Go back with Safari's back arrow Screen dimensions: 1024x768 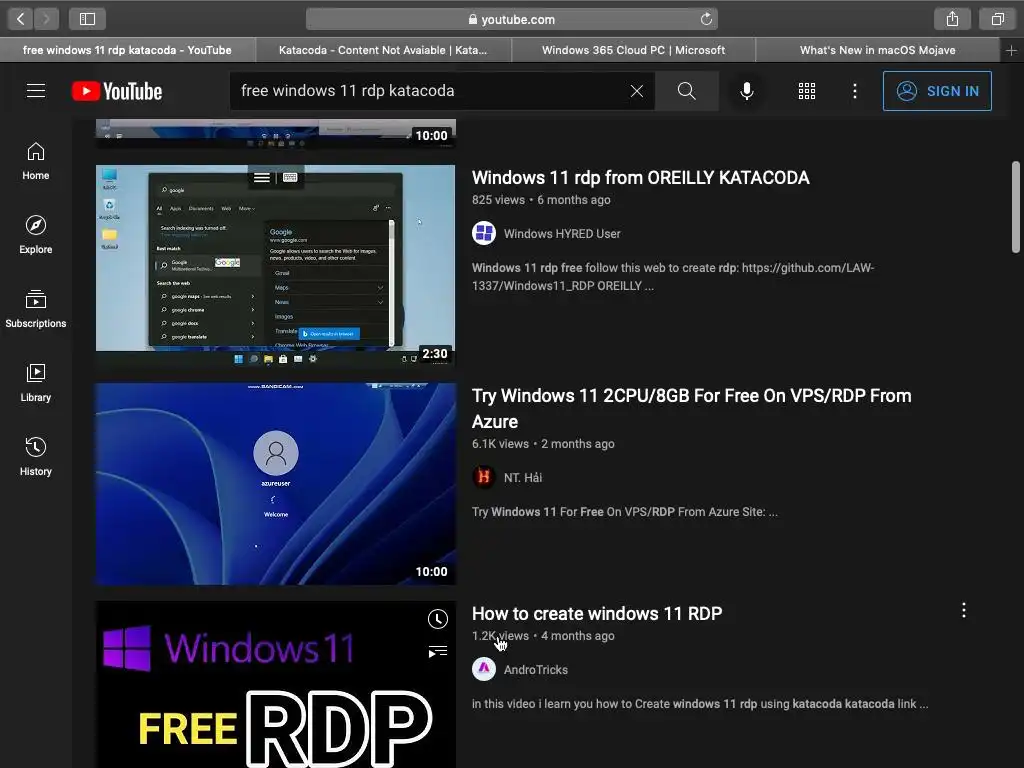[20, 19]
